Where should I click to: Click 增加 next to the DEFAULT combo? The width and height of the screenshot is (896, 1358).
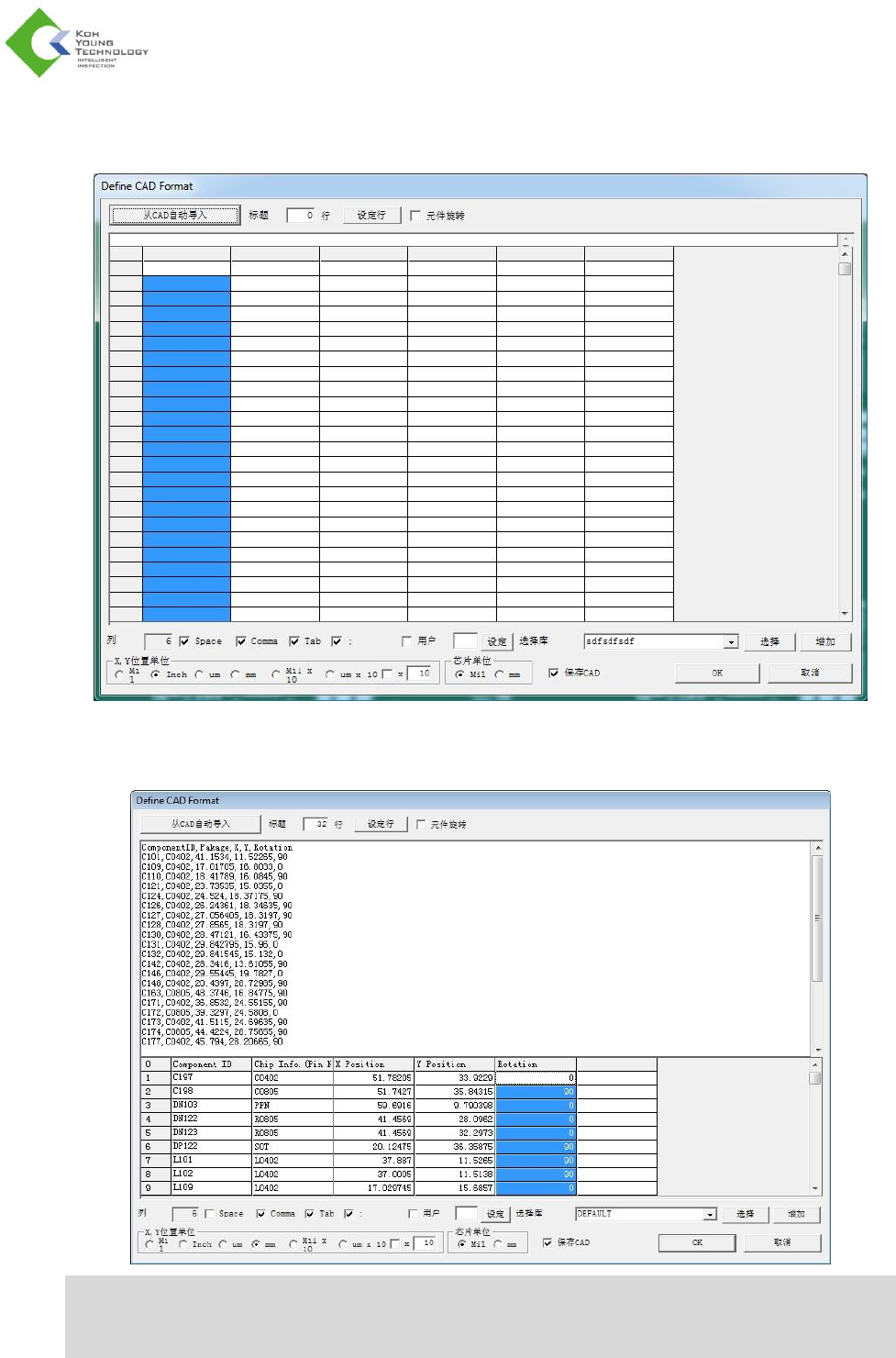click(796, 1214)
